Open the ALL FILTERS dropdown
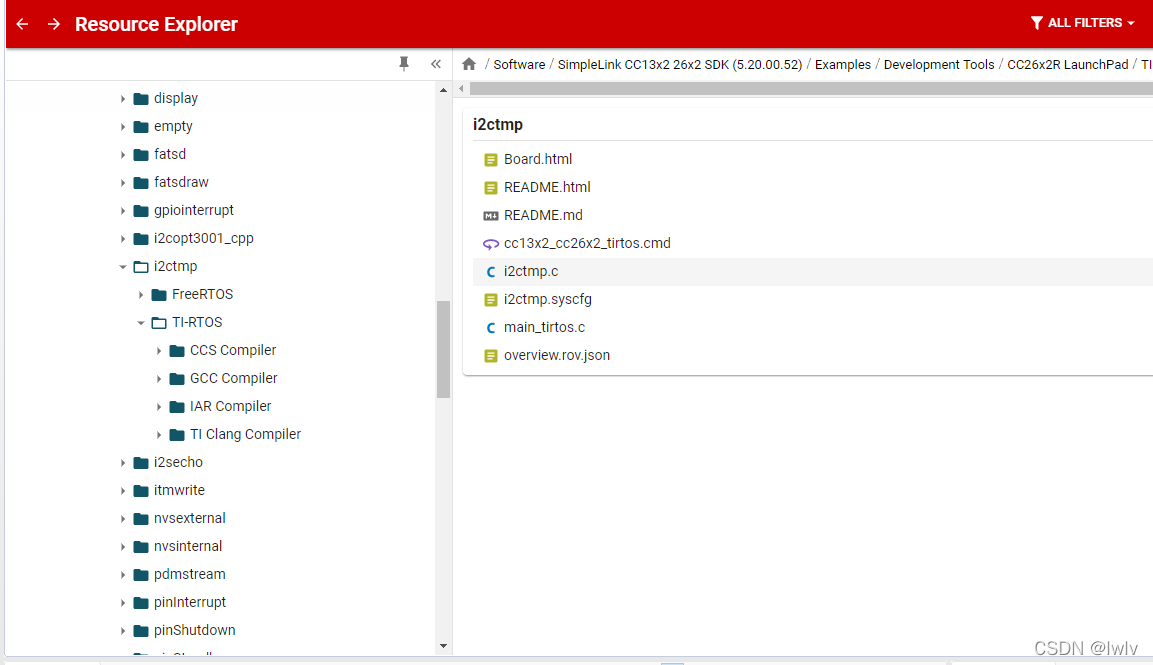The width and height of the screenshot is (1153, 665). 1082,23
